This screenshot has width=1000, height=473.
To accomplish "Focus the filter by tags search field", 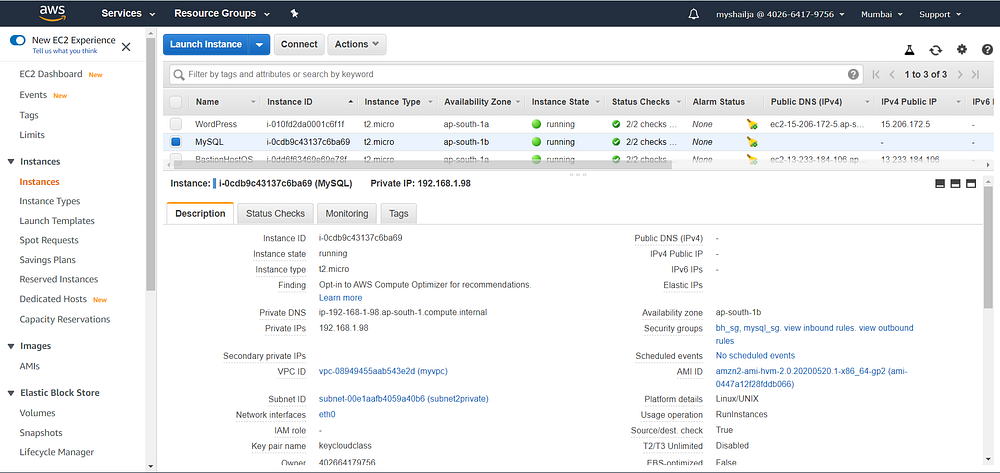I will pos(517,75).
